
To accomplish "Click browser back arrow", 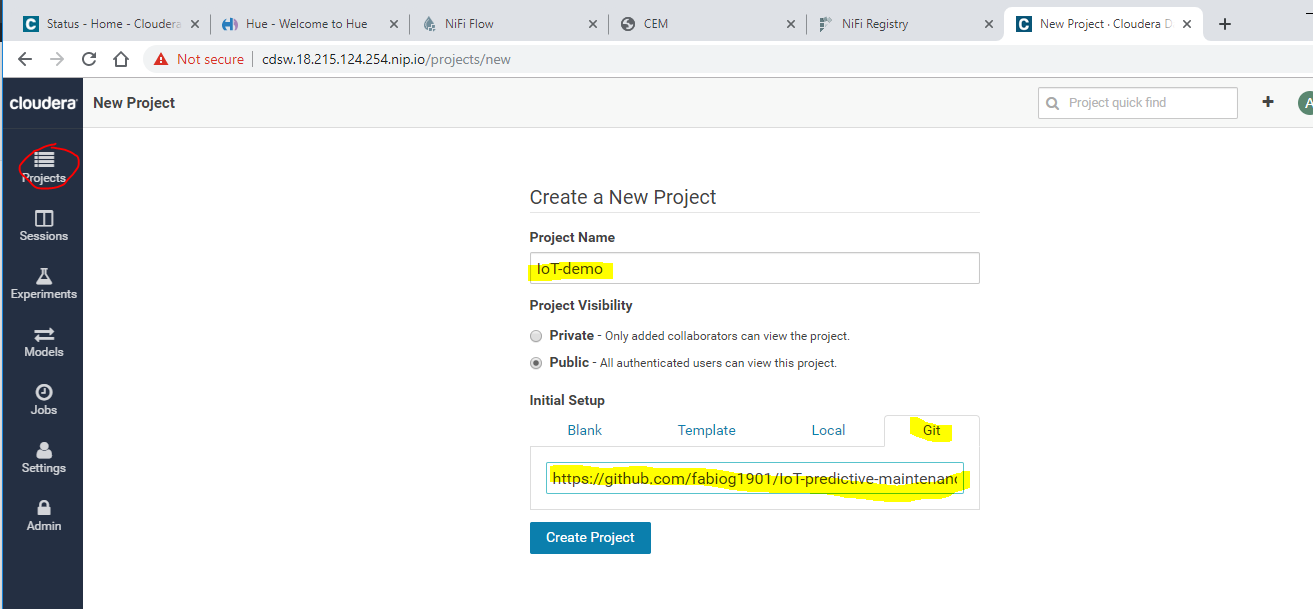I will 25,59.
